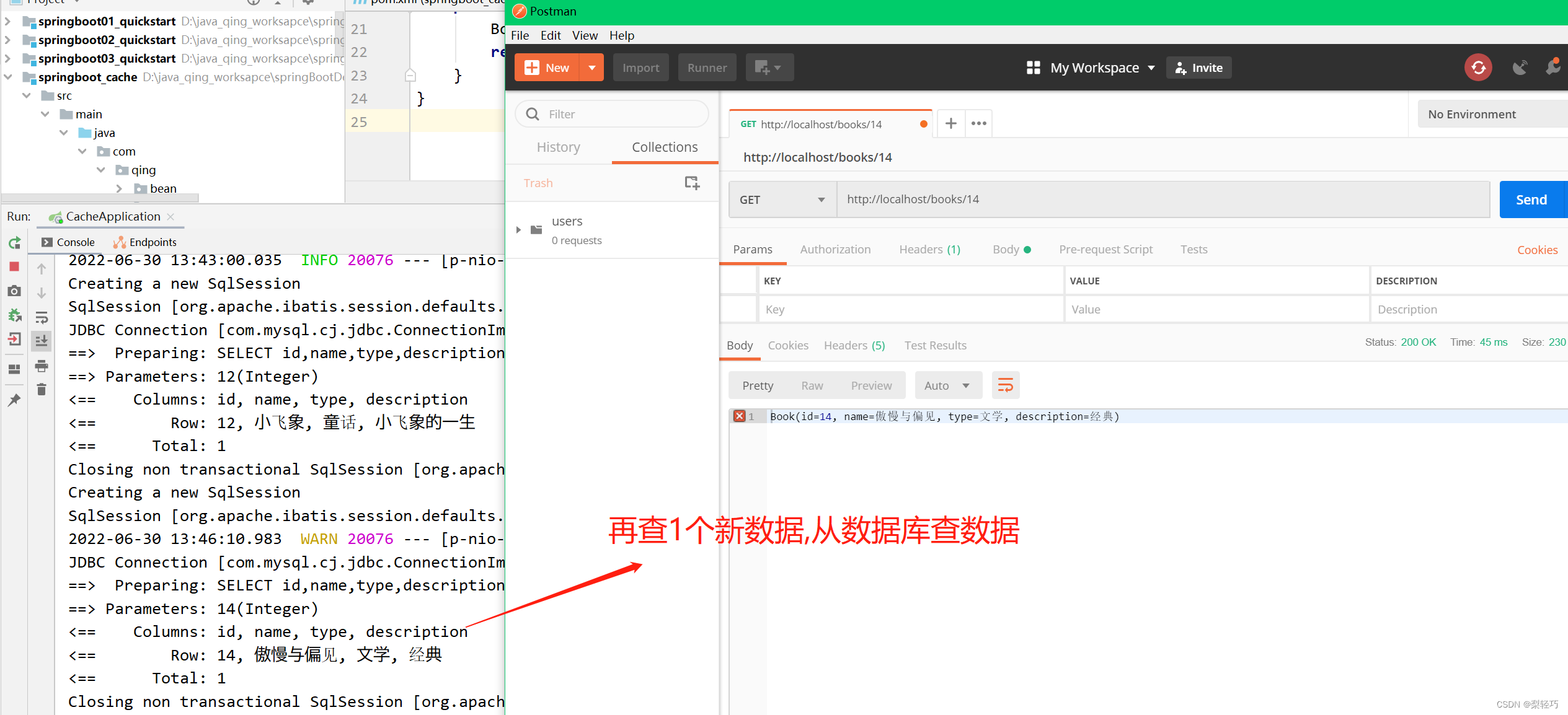
Task: Toggle wrap lines in response body viewer
Action: pyautogui.click(x=1005, y=385)
